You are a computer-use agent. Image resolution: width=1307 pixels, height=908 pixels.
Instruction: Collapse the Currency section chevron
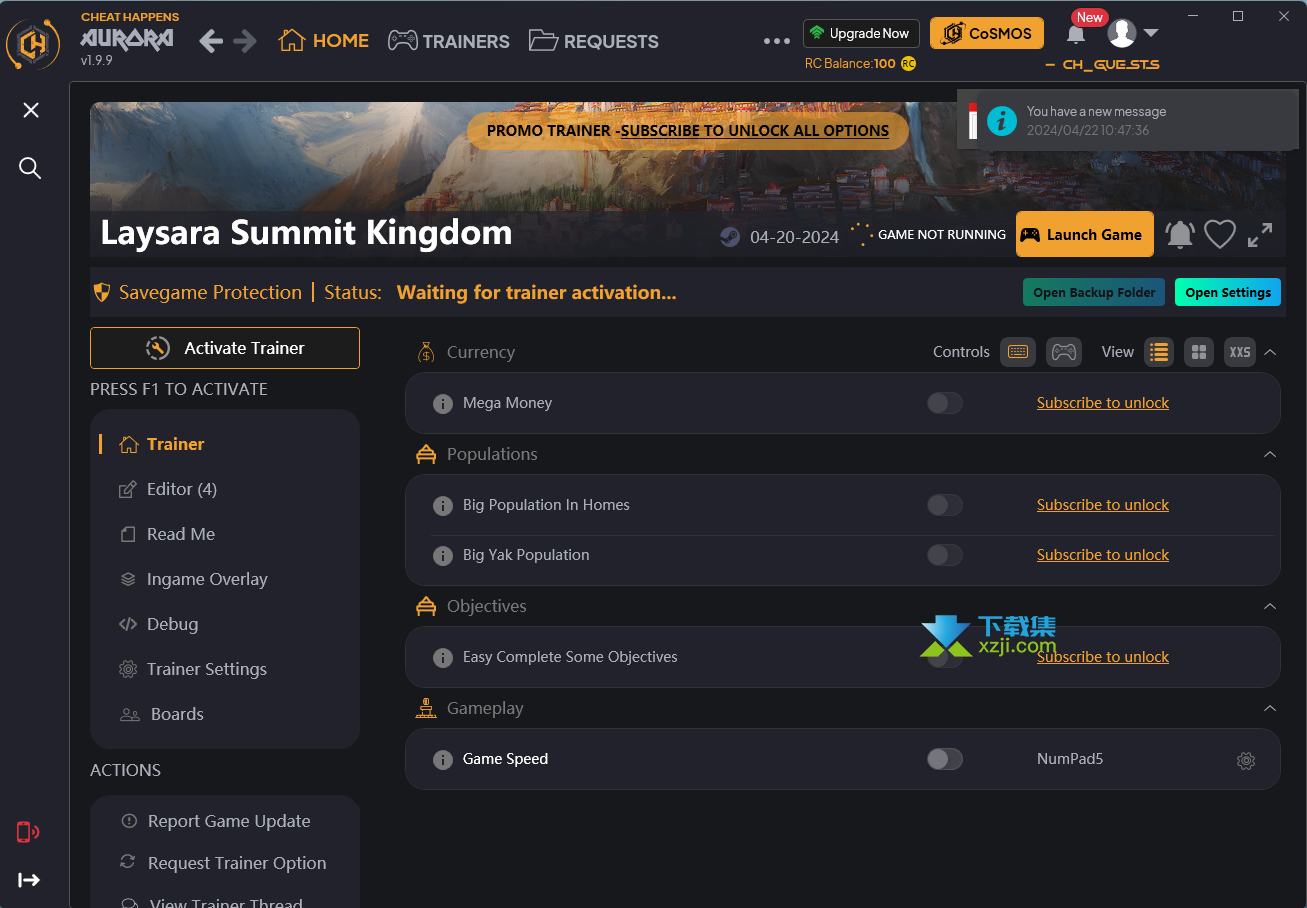point(1270,352)
